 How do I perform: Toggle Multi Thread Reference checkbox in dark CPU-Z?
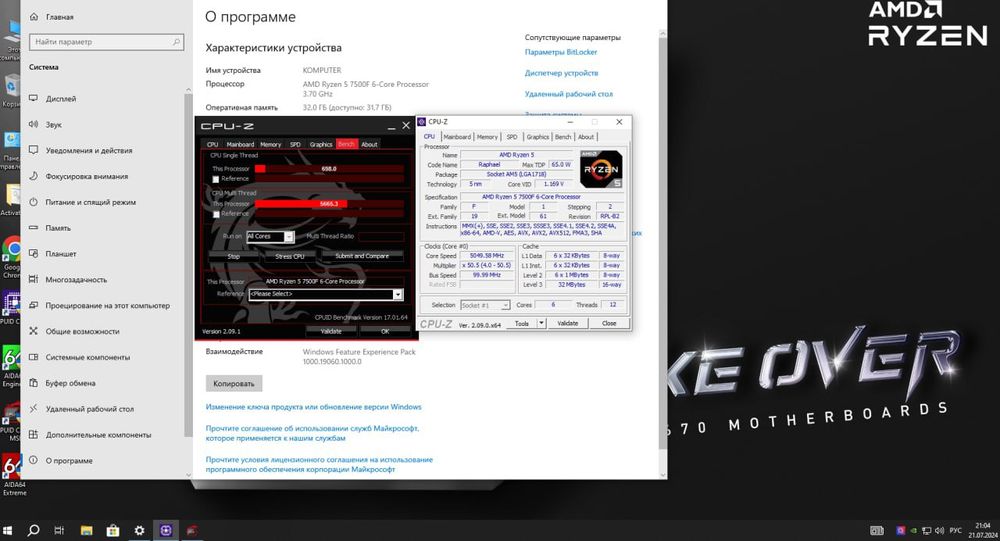[x=216, y=214]
